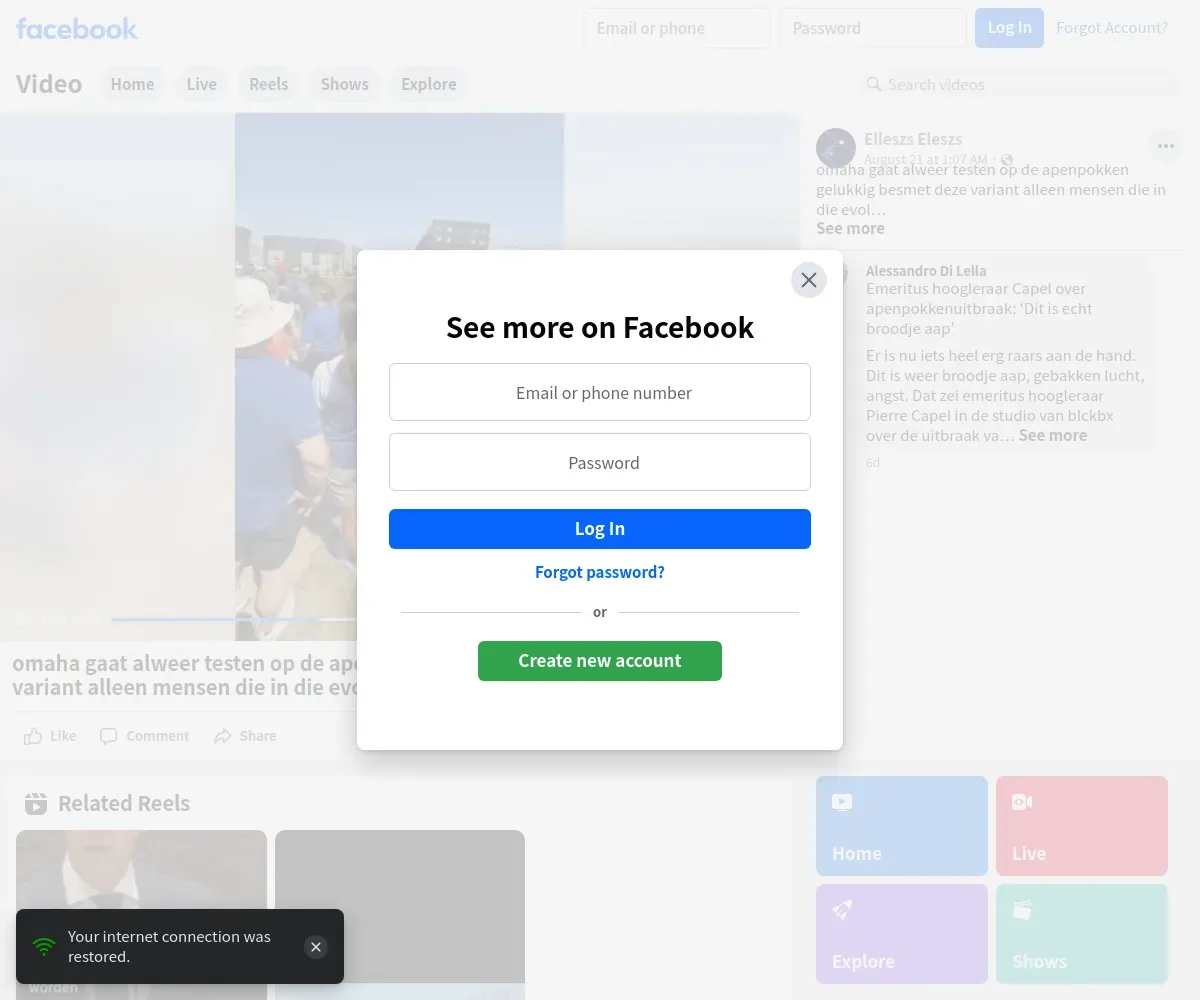Viewport: 1200px width, 1000px height.
Task: Open the Forgot Account? link
Action: pyautogui.click(x=1112, y=28)
